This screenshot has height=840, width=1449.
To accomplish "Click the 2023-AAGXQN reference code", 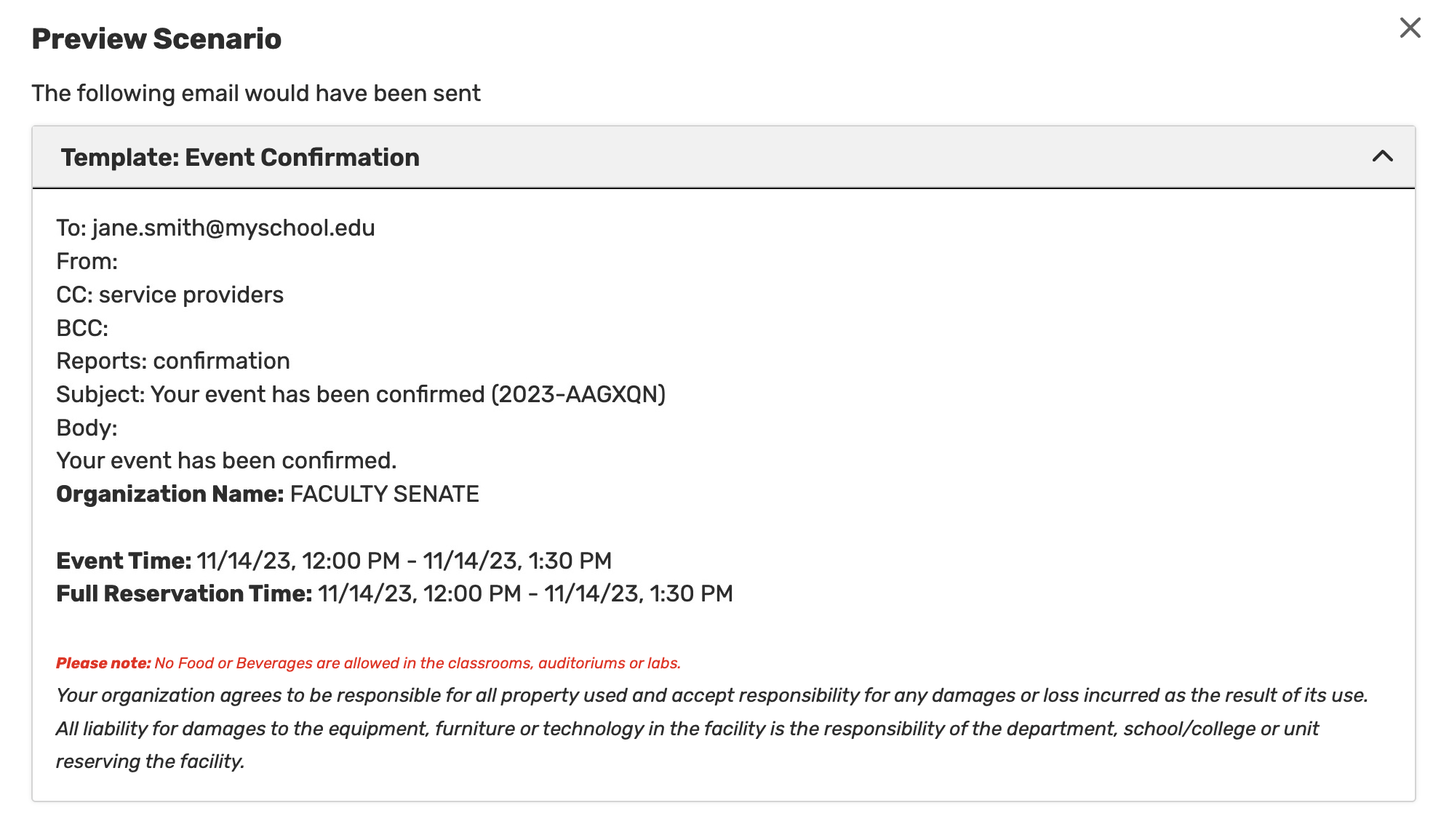I will [578, 394].
